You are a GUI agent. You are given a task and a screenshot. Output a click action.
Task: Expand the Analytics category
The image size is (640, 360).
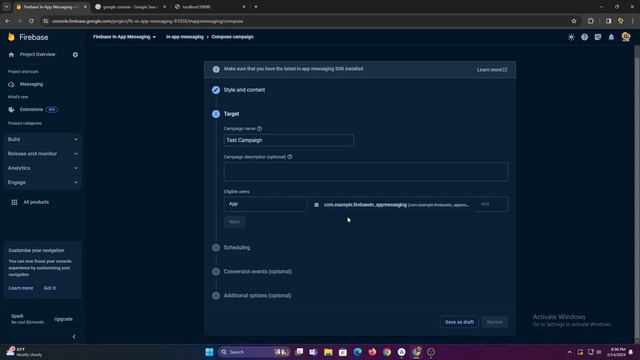tap(42, 168)
